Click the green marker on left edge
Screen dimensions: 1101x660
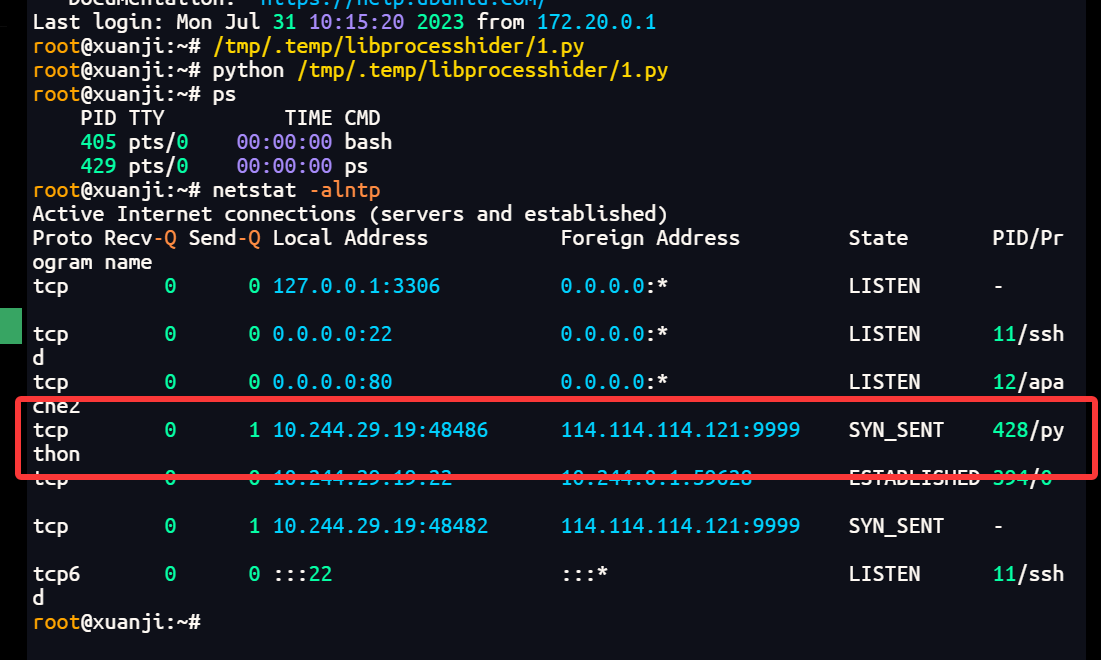[x=10, y=326]
